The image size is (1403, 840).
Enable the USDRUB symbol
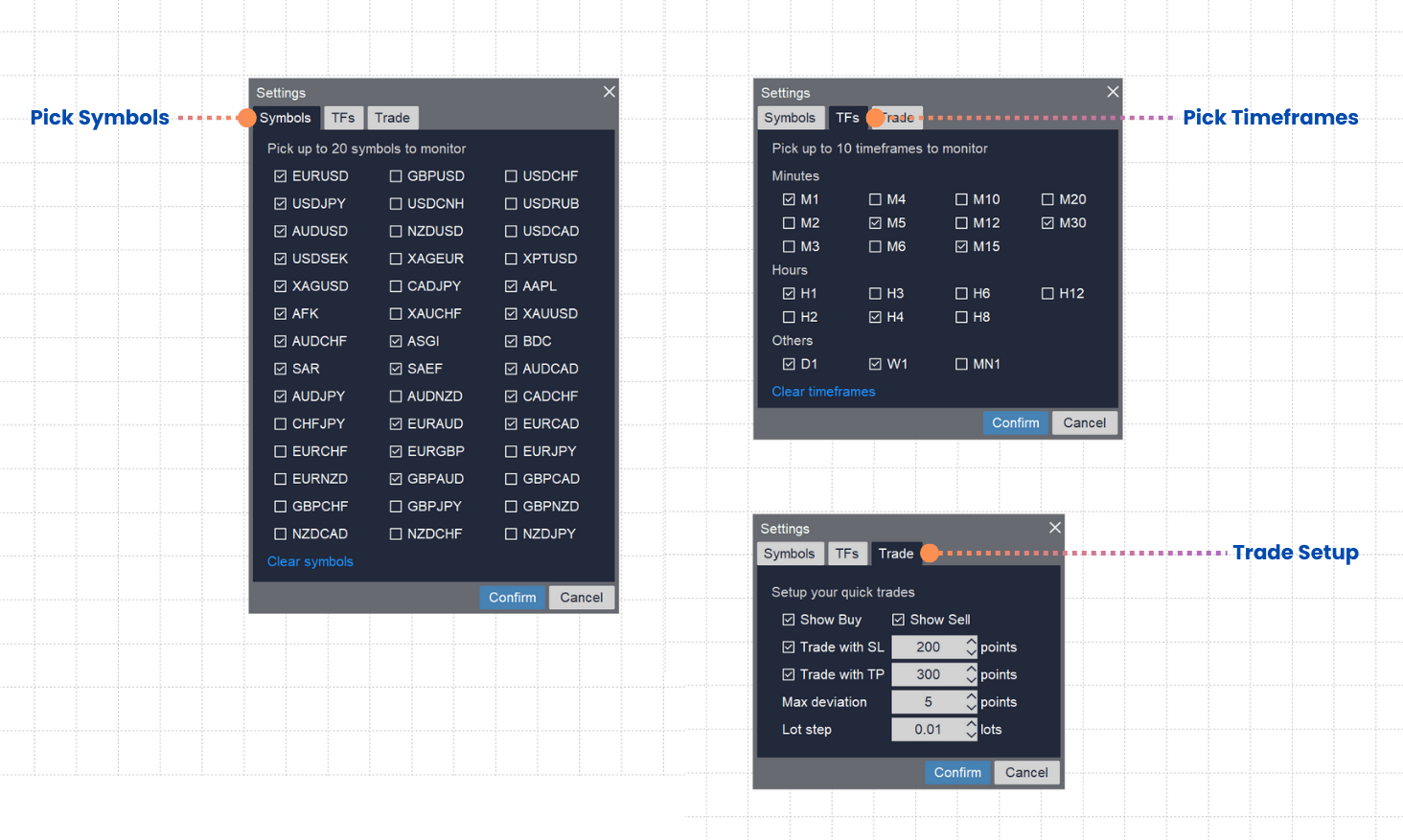point(511,204)
